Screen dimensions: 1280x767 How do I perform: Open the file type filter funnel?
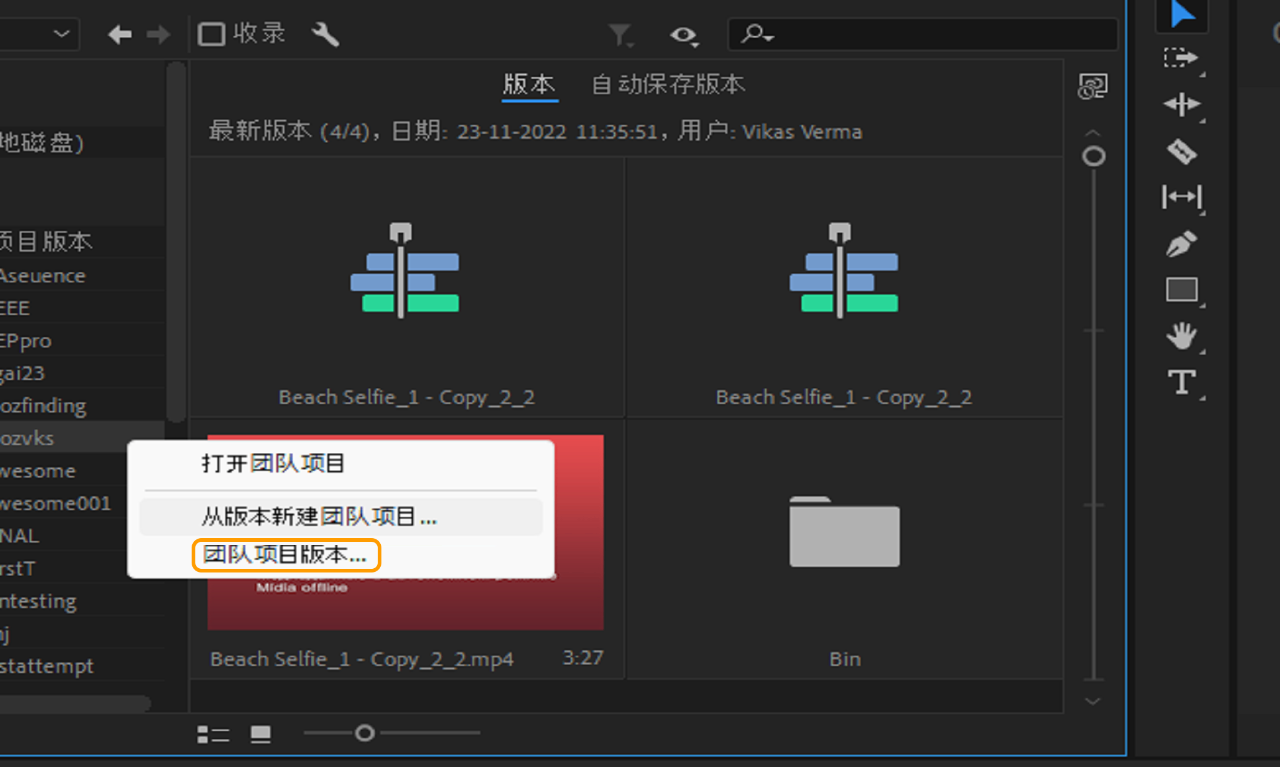pyautogui.click(x=621, y=36)
